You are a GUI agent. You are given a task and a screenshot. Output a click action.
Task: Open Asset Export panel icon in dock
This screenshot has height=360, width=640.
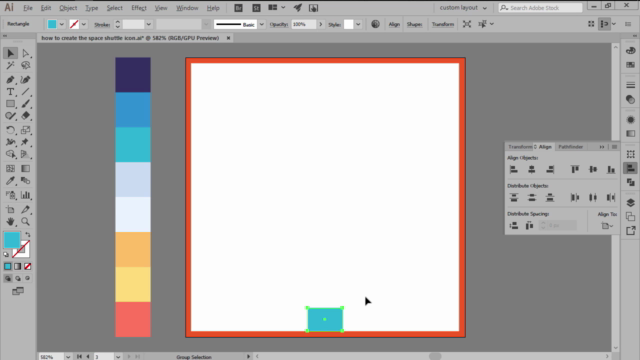coord(631,231)
